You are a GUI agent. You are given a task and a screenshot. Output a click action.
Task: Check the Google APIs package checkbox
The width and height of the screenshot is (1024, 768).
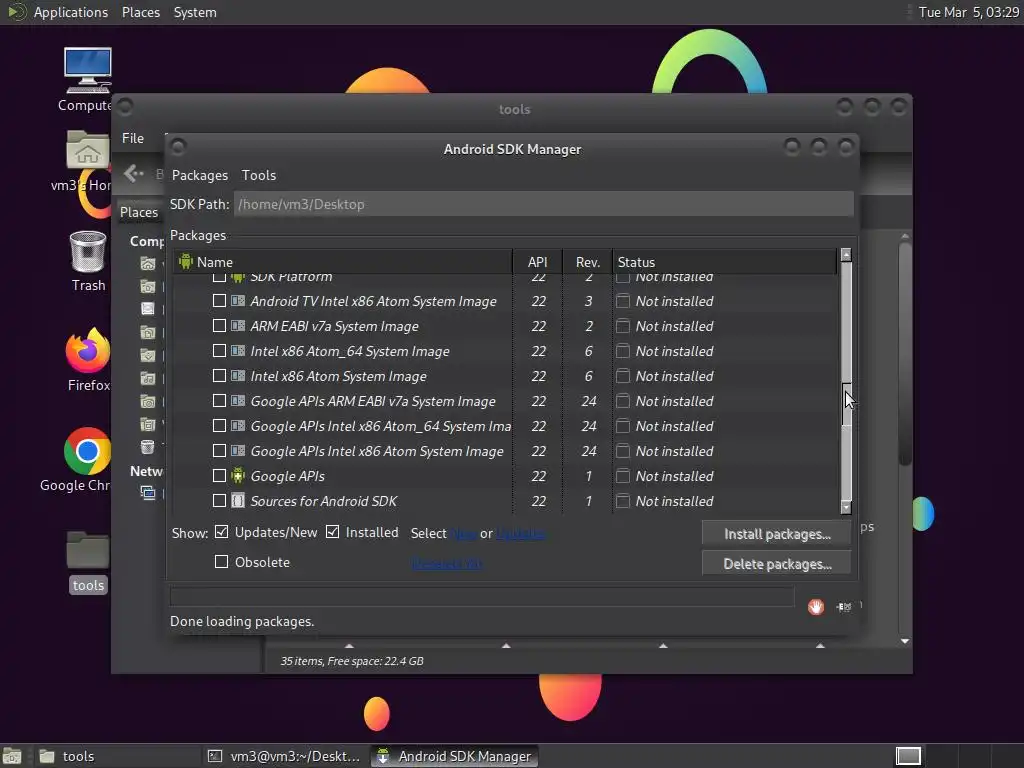(219, 475)
